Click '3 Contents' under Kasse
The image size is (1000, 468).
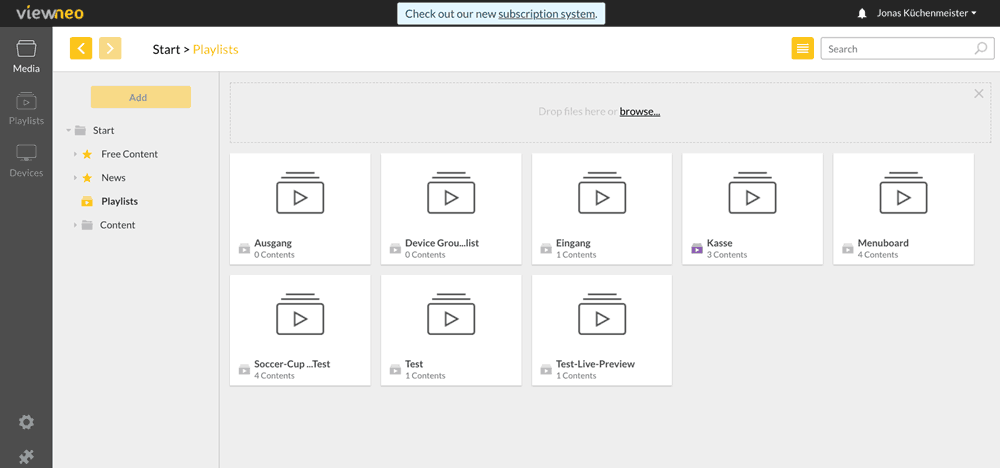(727, 254)
